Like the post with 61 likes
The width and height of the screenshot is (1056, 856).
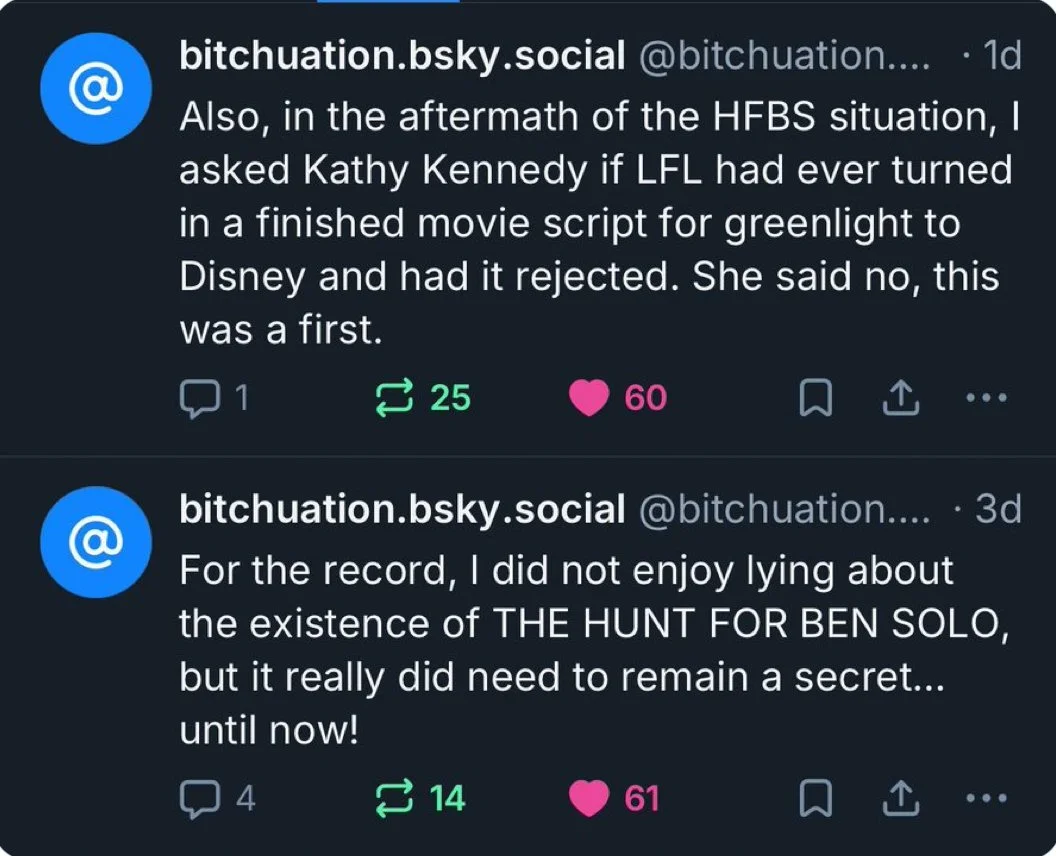(x=589, y=798)
